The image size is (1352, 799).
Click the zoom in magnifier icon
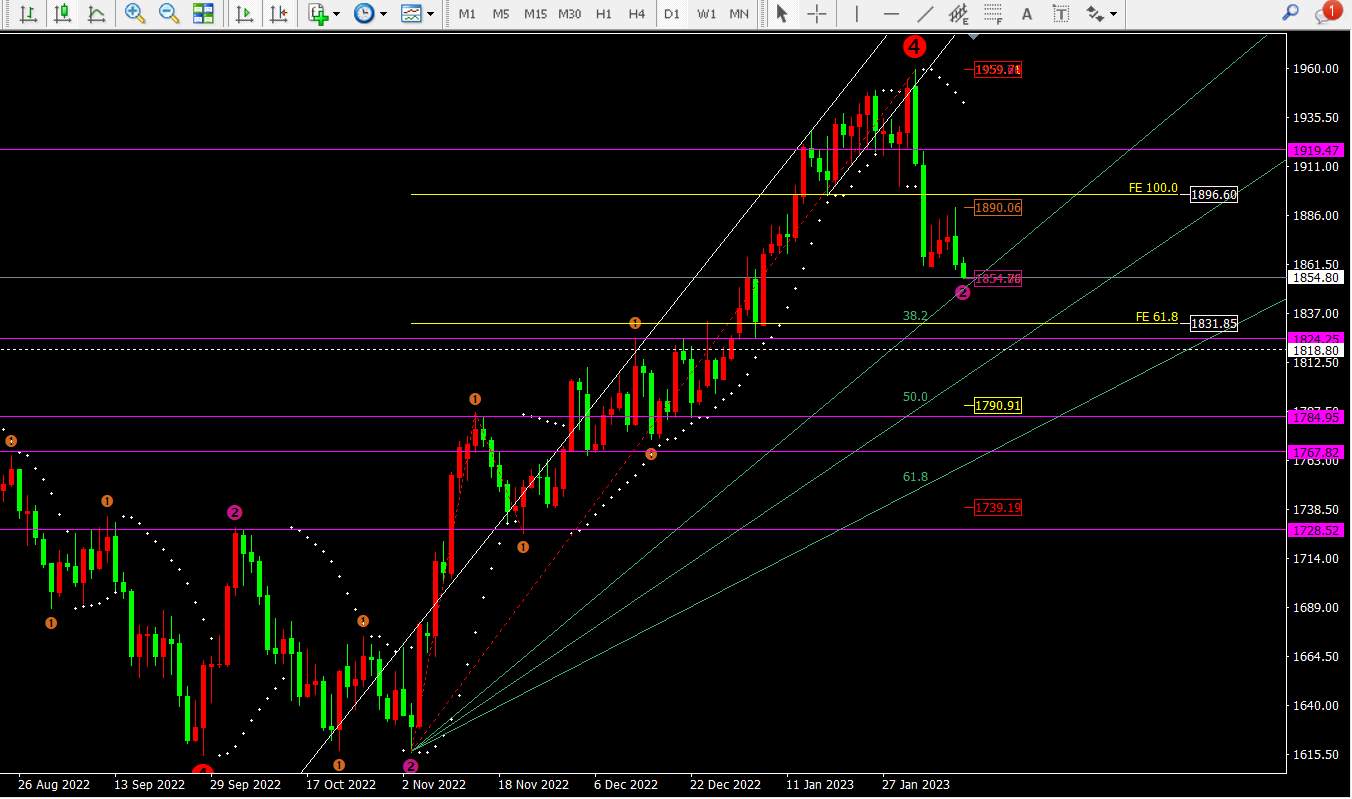coord(135,14)
